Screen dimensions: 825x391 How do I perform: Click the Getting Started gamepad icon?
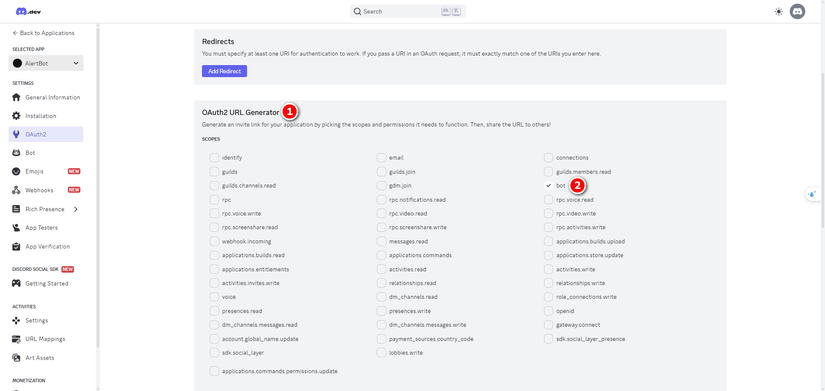pyautogui.click(x=16, y=284)
